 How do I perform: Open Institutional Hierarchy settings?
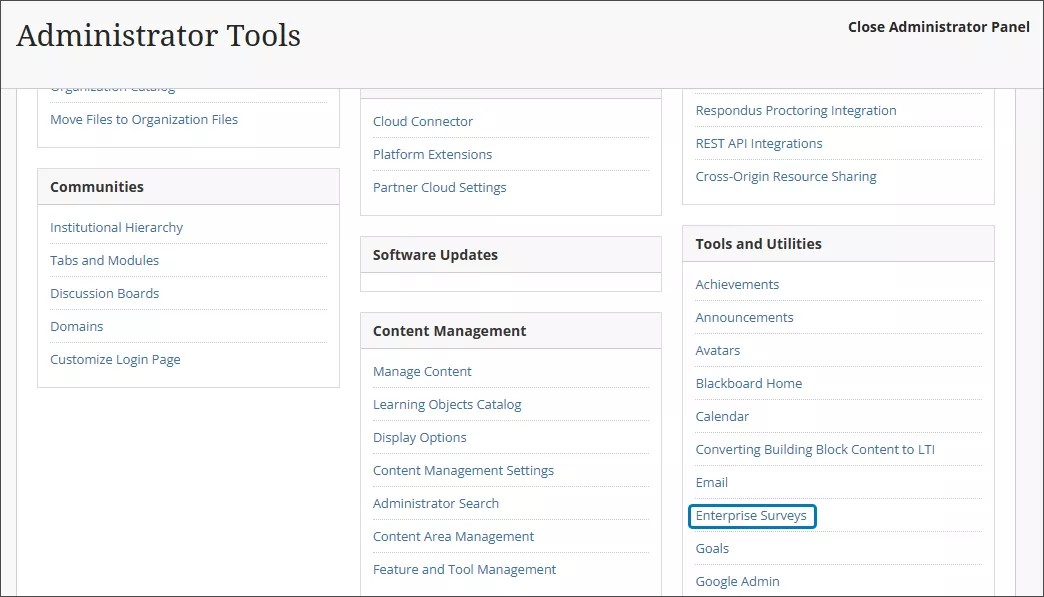[x=116, y=227]
